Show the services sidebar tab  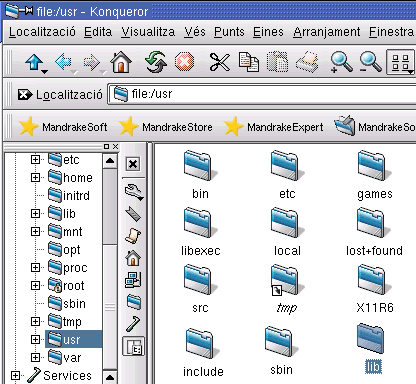click(x=133, y=324)
